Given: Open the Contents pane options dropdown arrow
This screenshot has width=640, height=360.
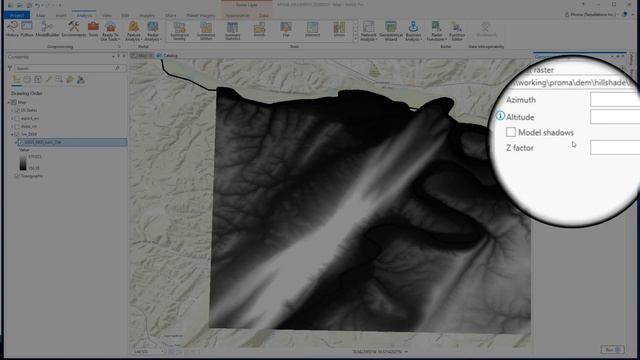Looking at the screenshot, I should coord(113,57).
